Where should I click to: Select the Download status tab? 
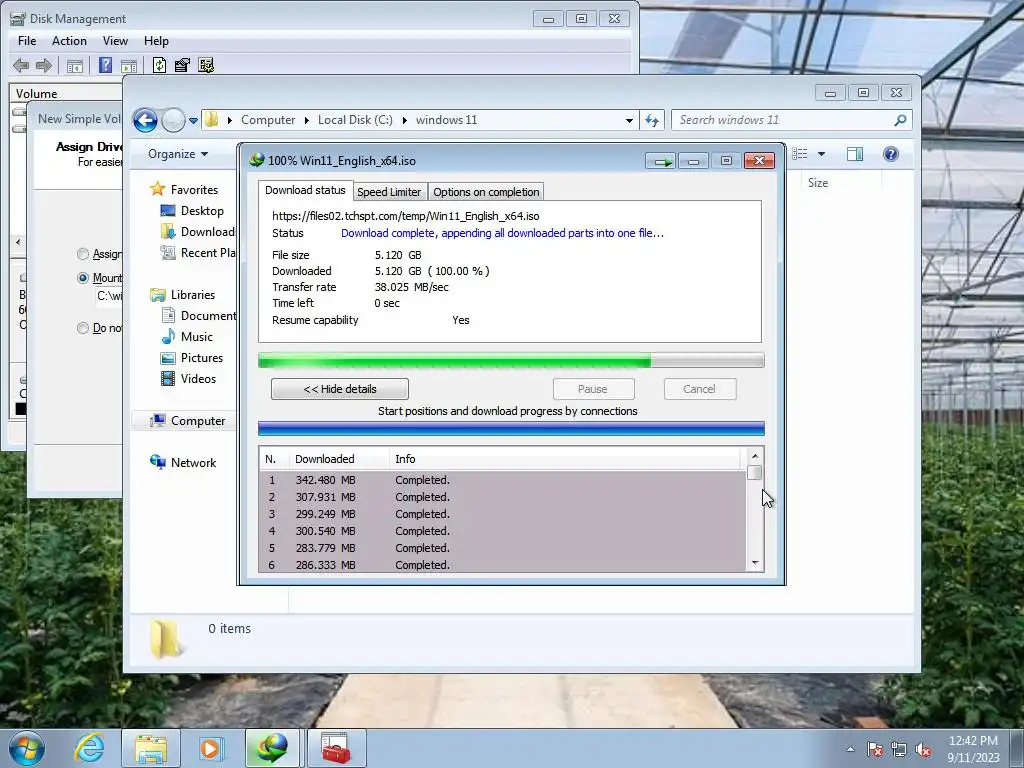(x=305, y=190)
